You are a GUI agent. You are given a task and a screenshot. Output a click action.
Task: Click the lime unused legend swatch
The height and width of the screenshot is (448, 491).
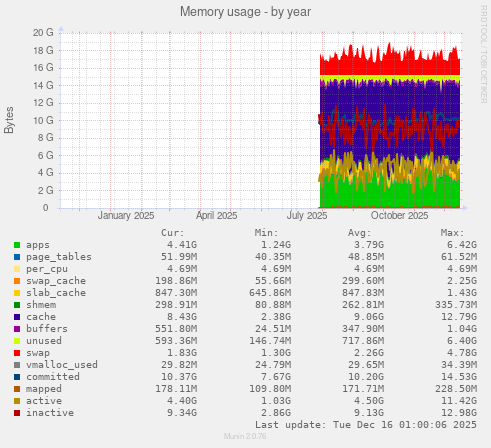(x=17, y=341)
